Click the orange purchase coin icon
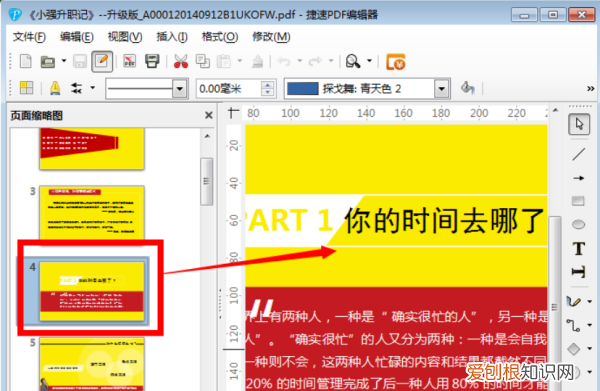 point(396,62)
